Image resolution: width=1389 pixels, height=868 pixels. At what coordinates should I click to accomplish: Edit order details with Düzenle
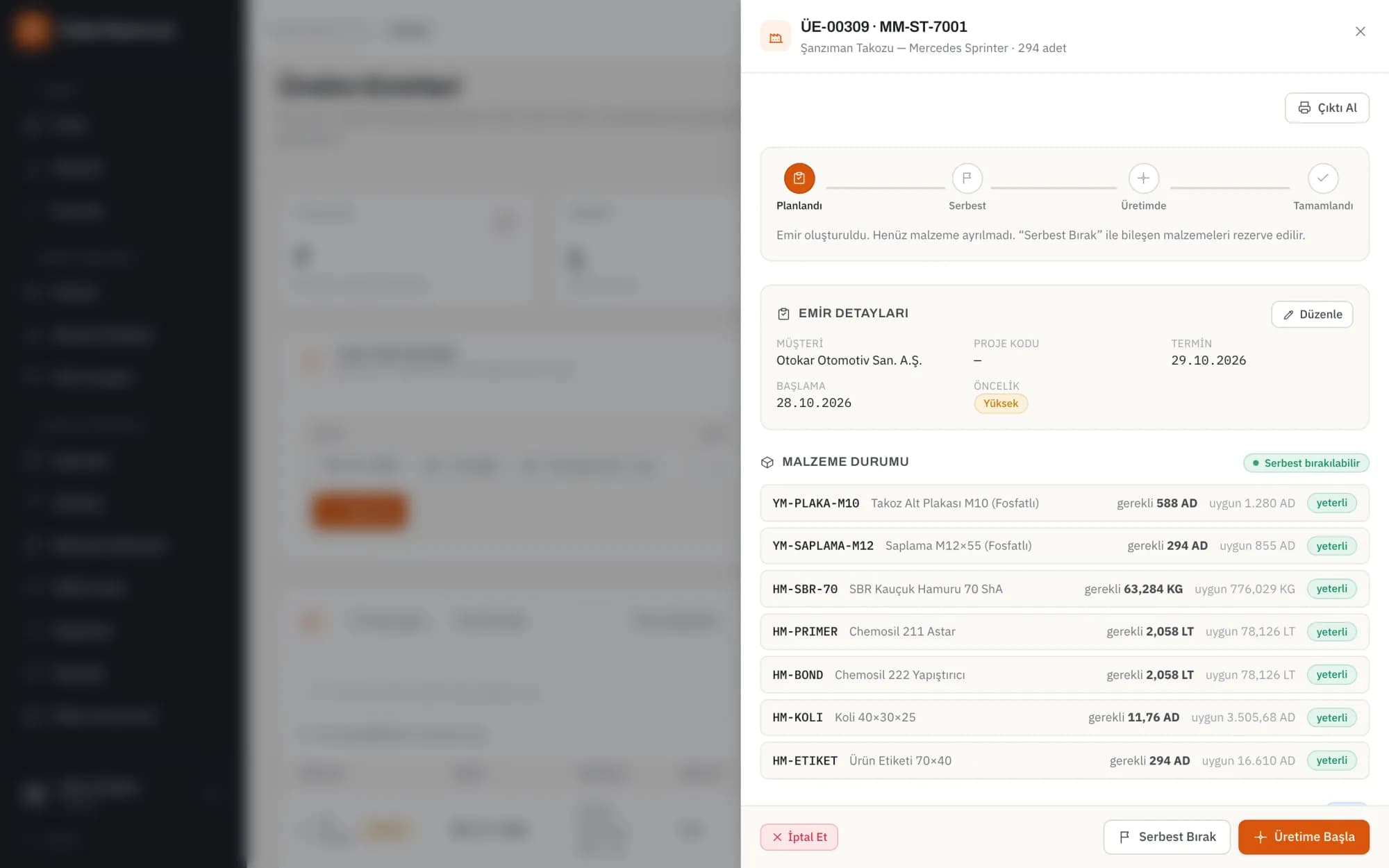(x=1312, y=315)
